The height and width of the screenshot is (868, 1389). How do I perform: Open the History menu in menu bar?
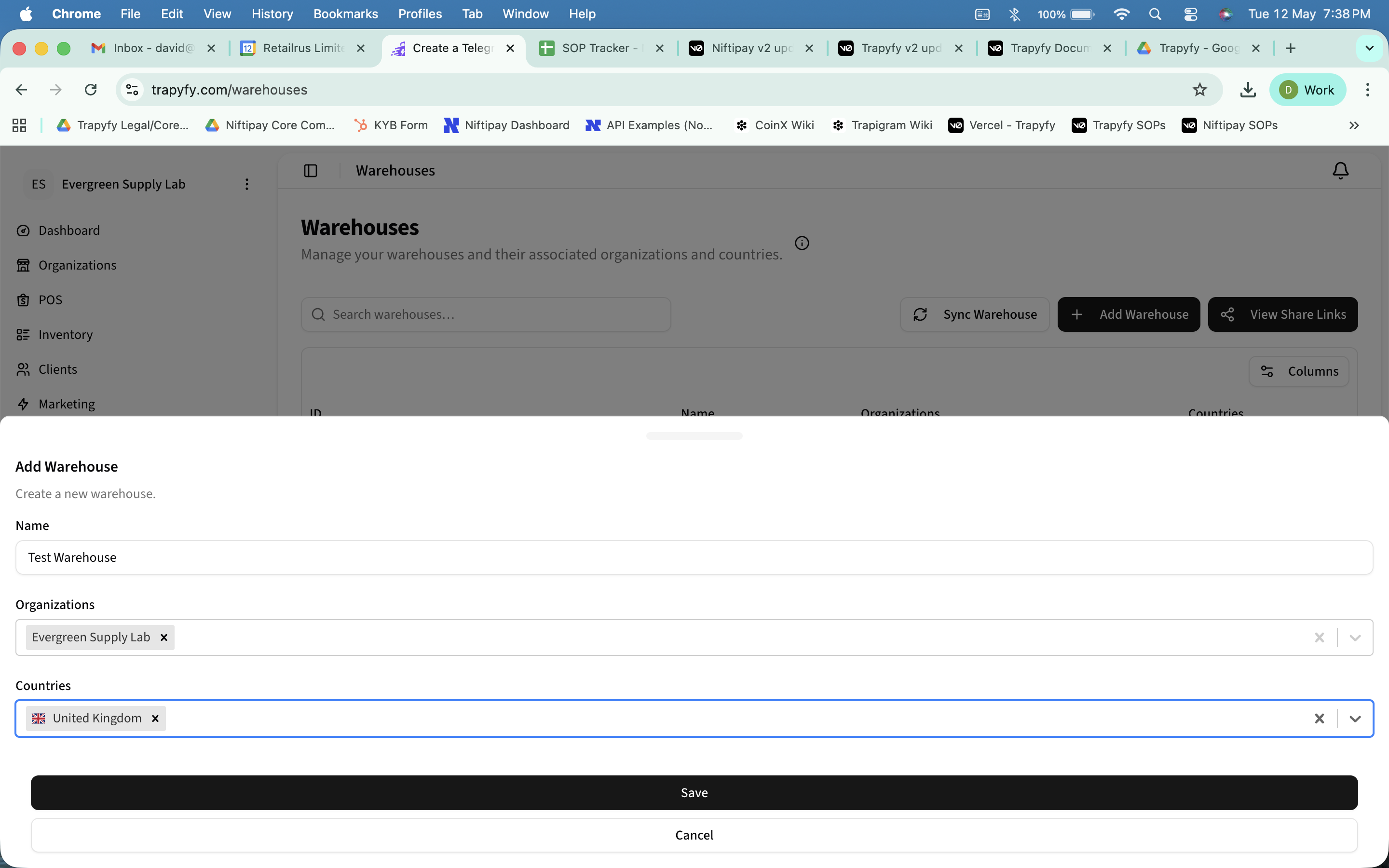point(272,14)
